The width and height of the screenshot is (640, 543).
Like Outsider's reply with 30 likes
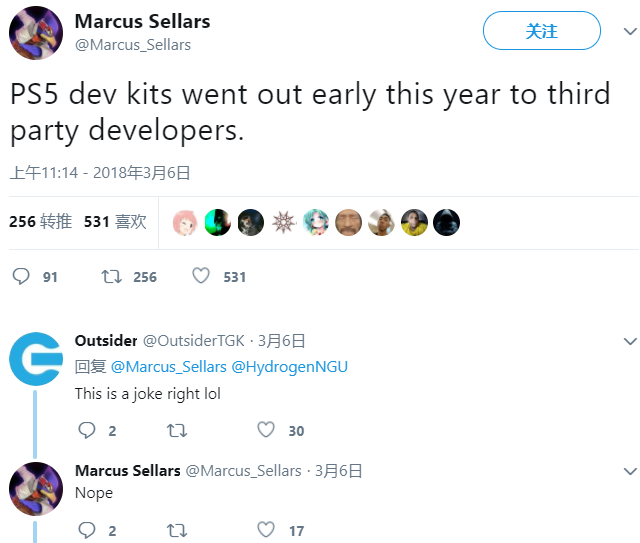pos(265,430)
